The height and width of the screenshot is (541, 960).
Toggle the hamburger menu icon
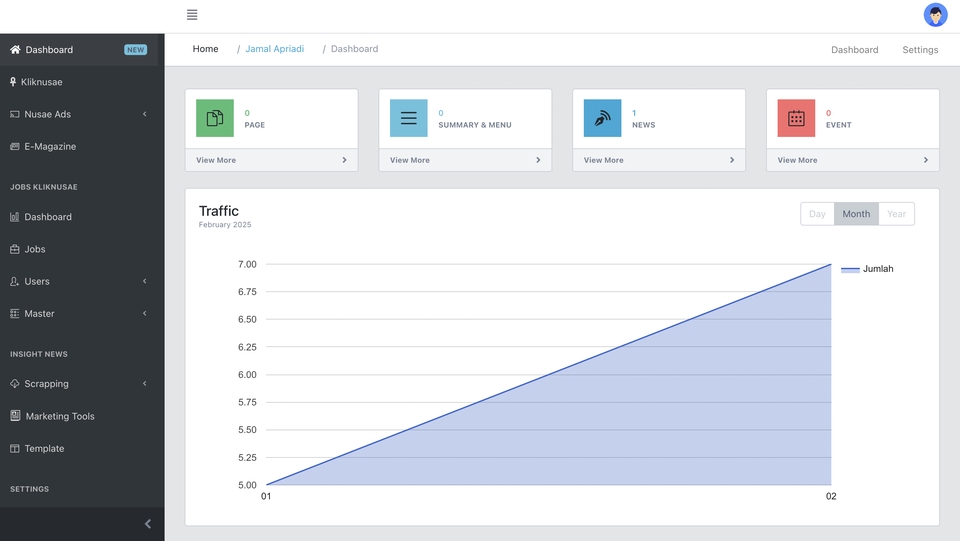coord(192,15)
